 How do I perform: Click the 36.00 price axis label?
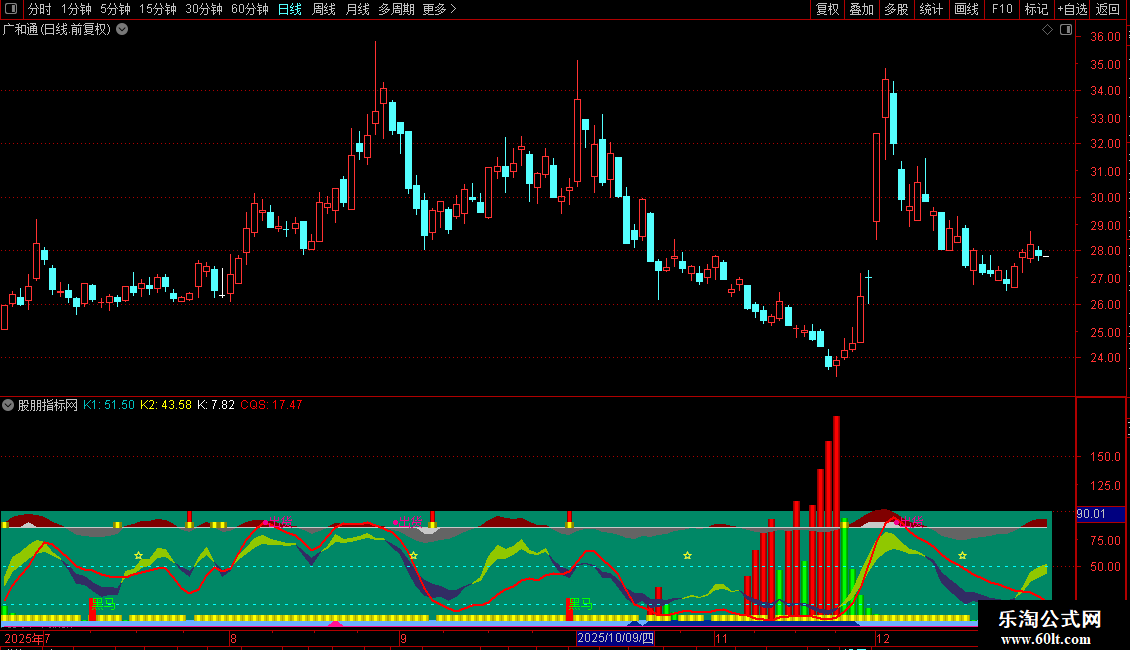pyautogui.click(x=1105, y=37)
